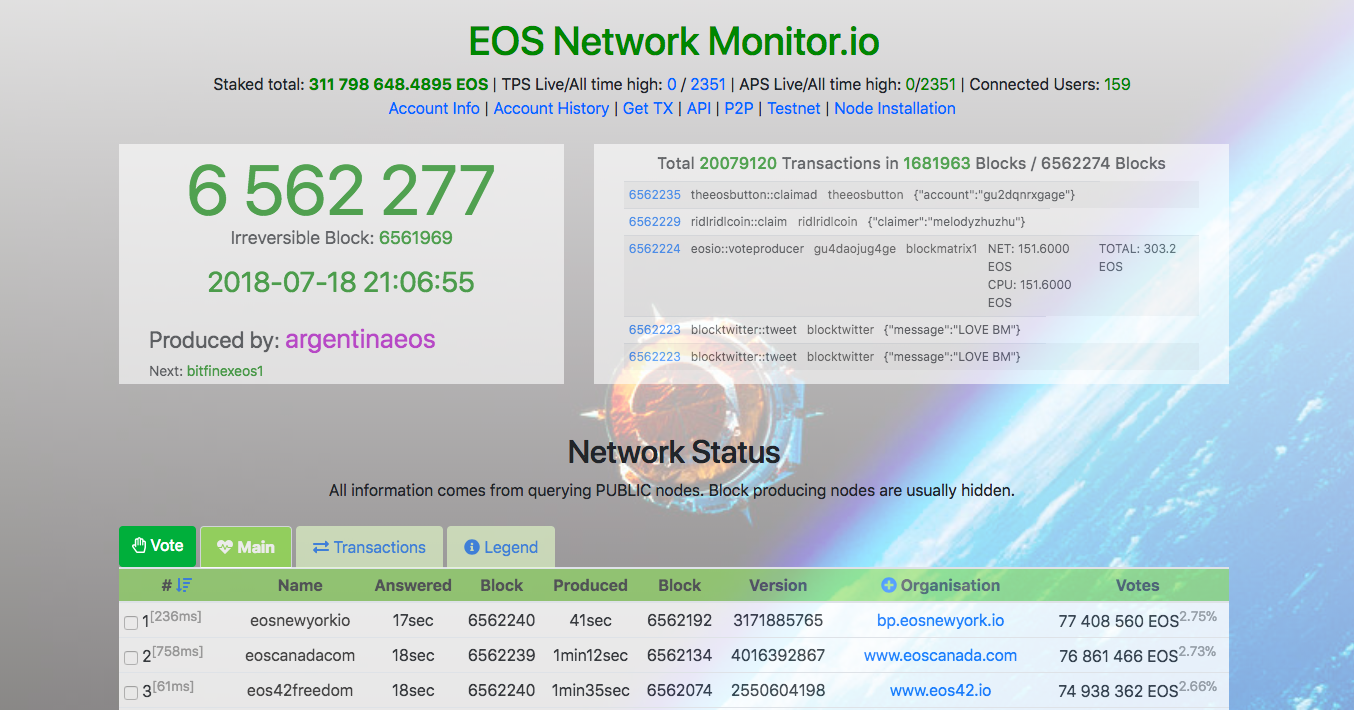Click version number 4016392867
This screenshot has width=1354, height=710.
[x=778, y=655]
